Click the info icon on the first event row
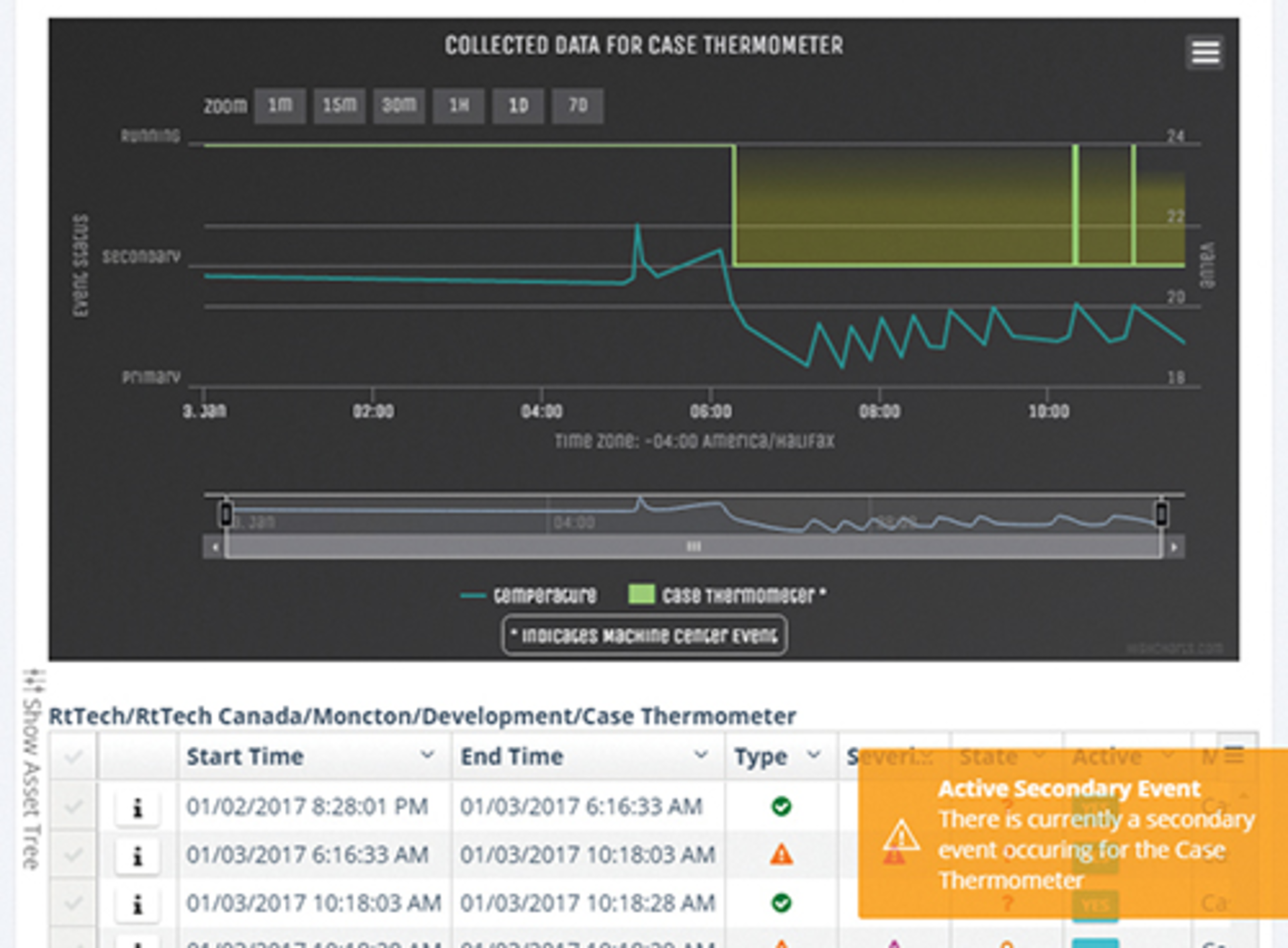The image size is (1288, 948). pyautogui.click(x=138, y=808)
